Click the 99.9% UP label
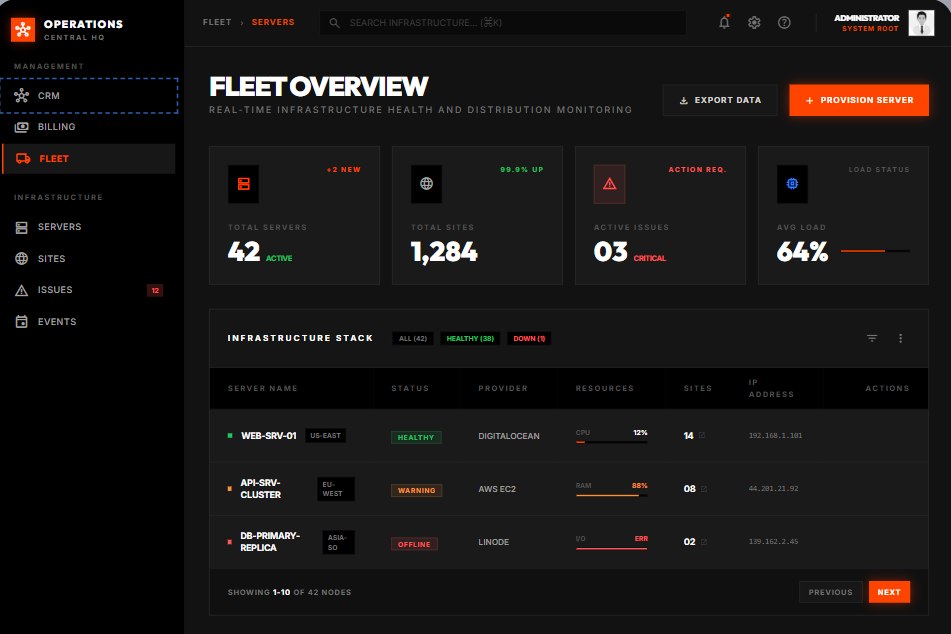This screenshot has height=634, width=951. click(x=522, y=170)
